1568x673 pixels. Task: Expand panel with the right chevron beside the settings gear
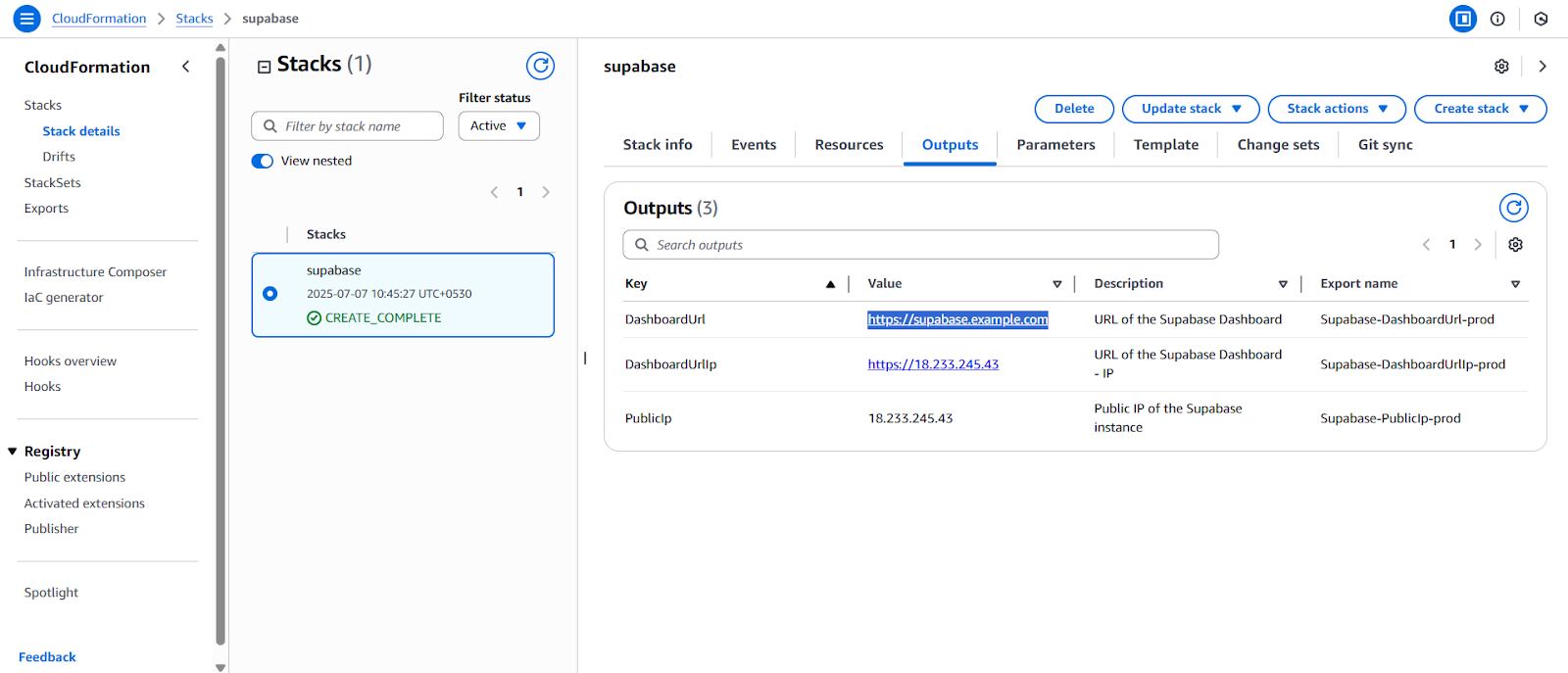click(x=1543, y=67)
